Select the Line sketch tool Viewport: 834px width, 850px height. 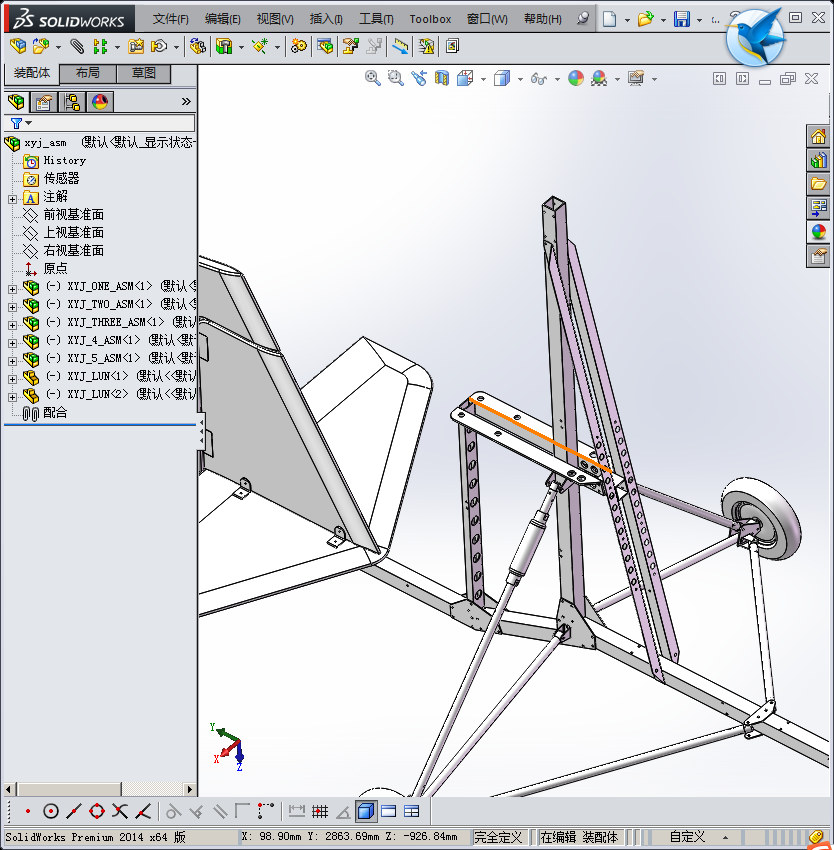[73, 811]
